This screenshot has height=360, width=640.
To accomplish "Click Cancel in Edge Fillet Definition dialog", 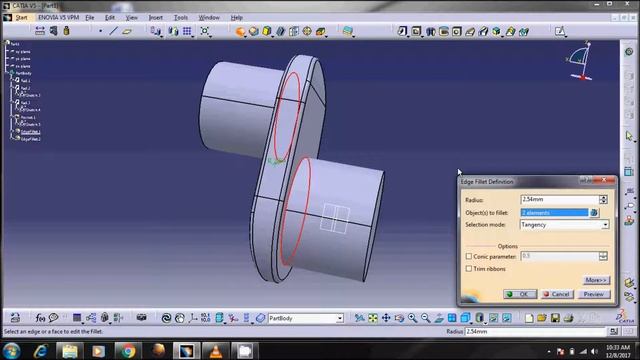I will pyautogui.click(x=557, y=294).
